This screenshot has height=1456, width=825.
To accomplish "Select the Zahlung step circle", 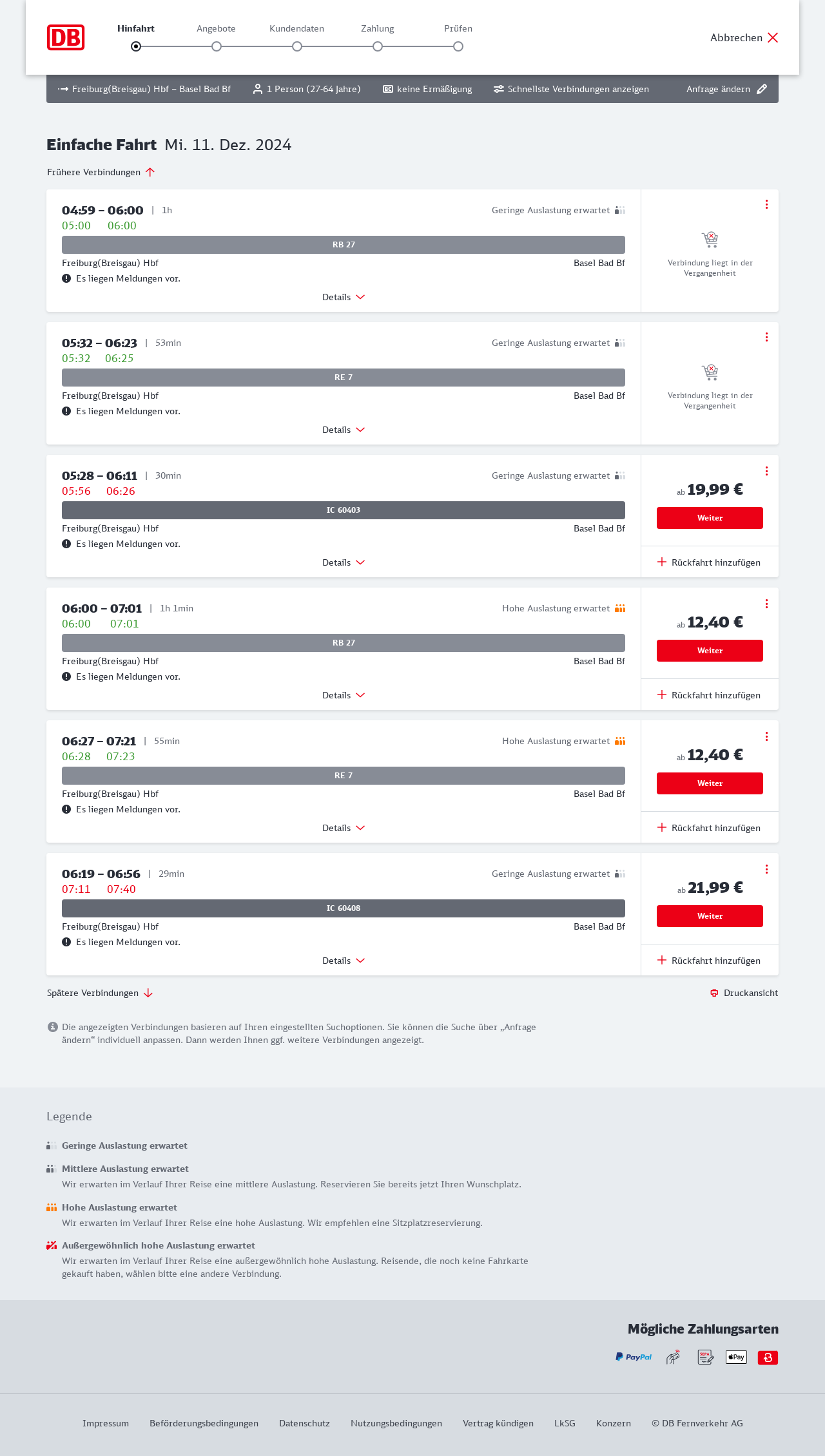I will click(378, 46).
